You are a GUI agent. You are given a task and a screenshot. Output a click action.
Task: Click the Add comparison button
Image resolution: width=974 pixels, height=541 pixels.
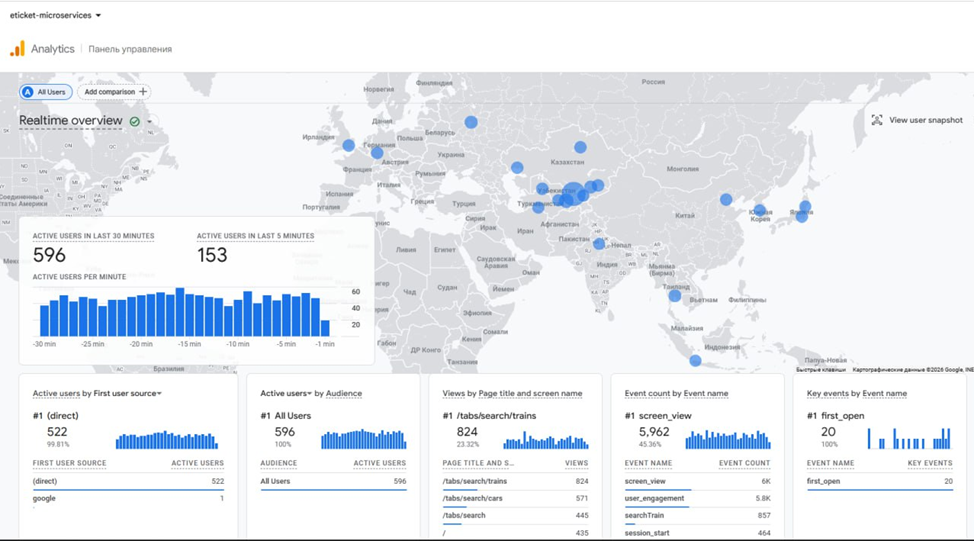114,92
